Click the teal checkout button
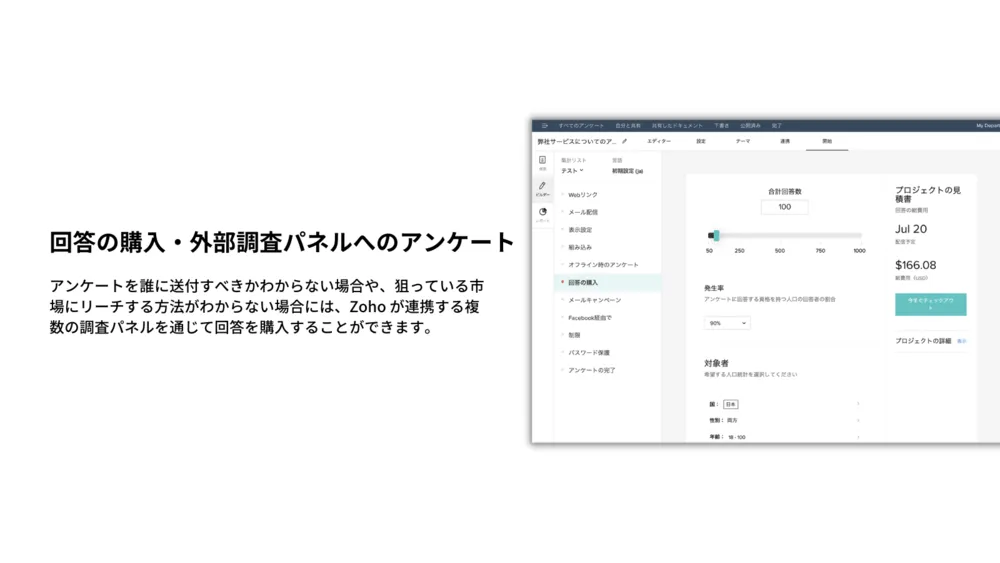1000x563 pixels. click(930, 304)
